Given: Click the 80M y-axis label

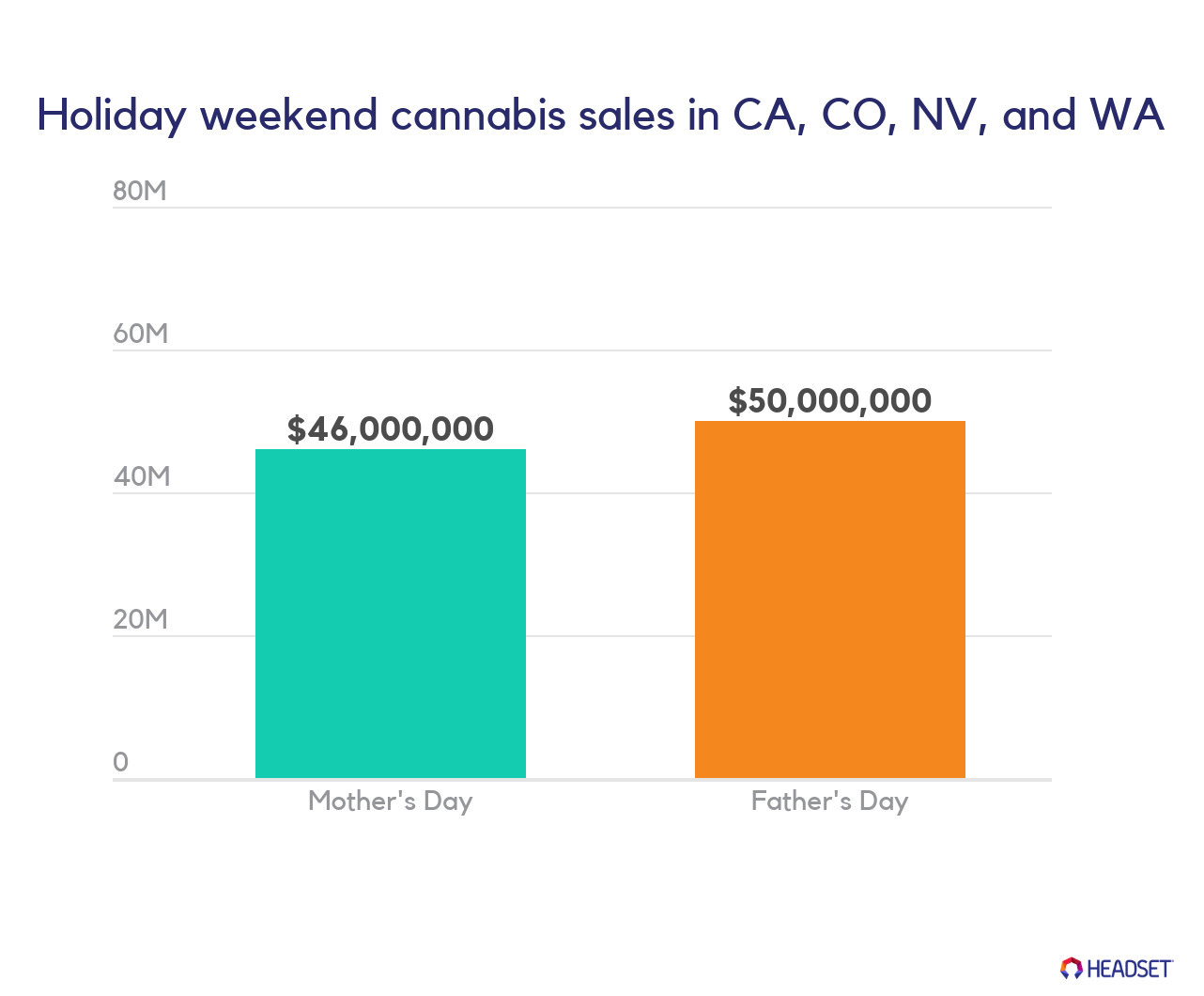Looking at the screenshot, I should [140, 191].
